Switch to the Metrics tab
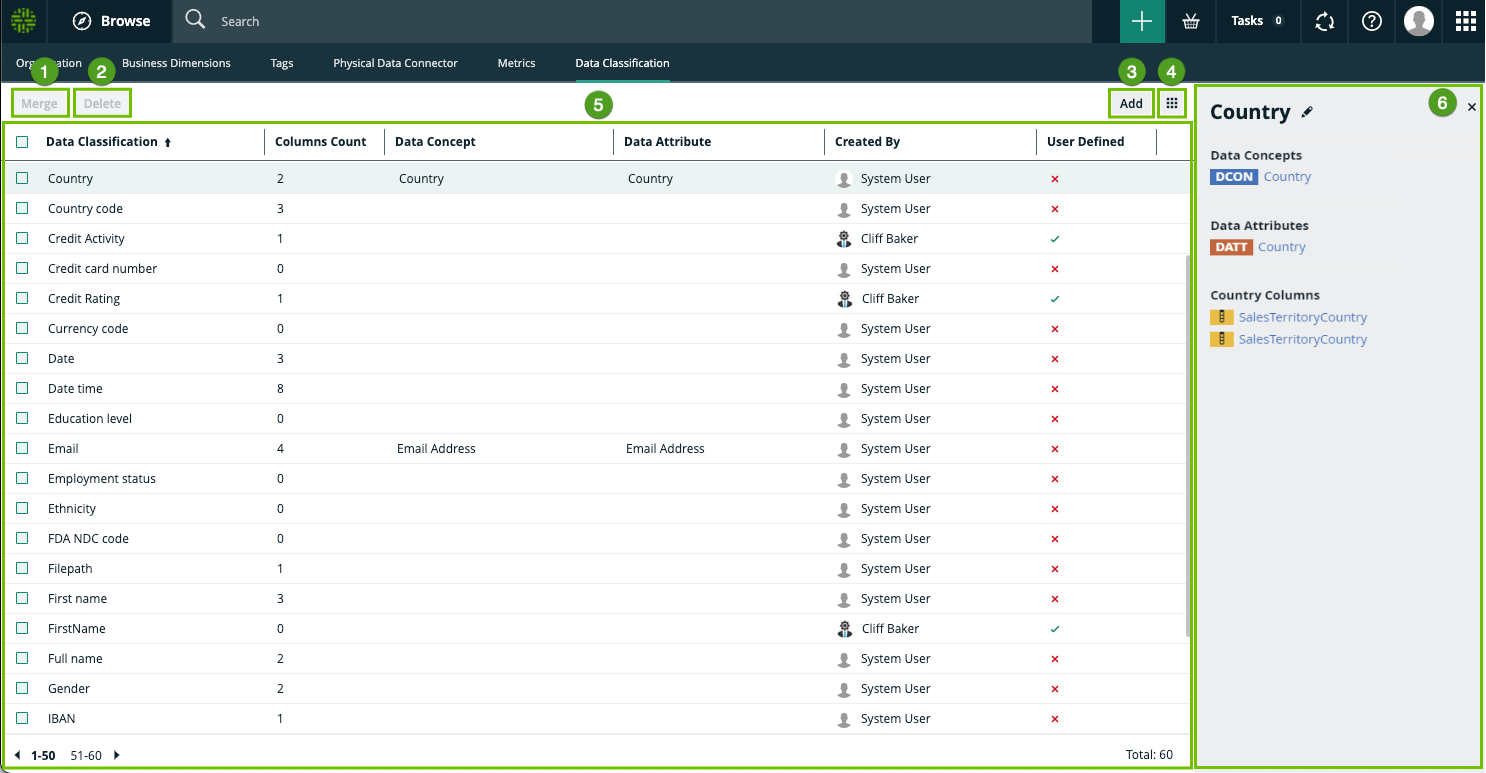Screen dimensions: 1486x773 [x=516, y=63]
